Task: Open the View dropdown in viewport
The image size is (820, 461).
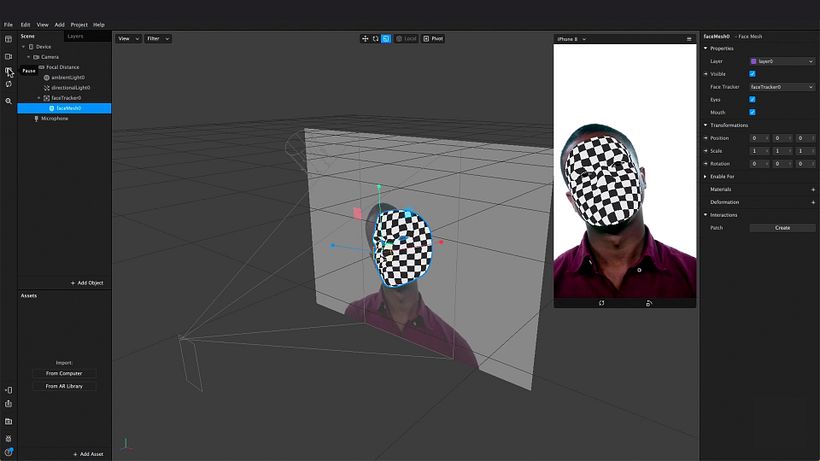Action: tap(128, 39)
